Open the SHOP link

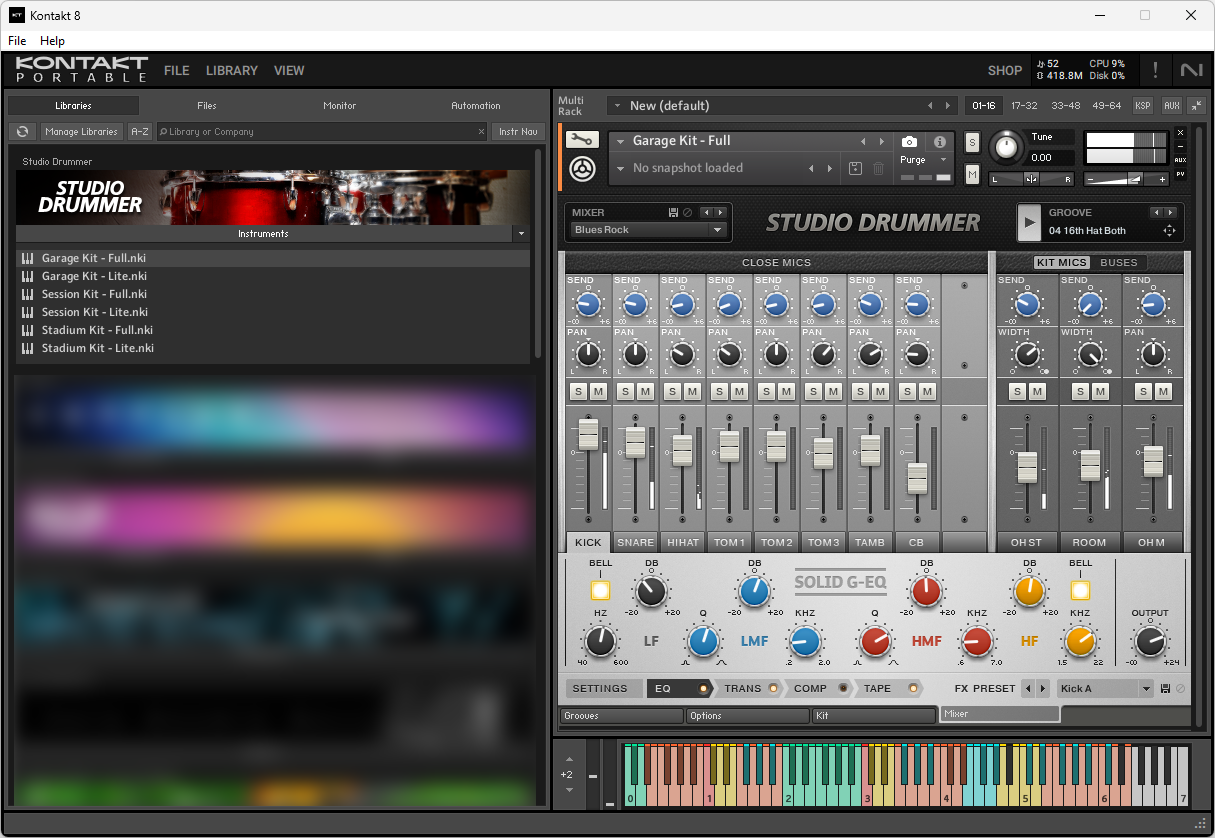click(1005, 71)
